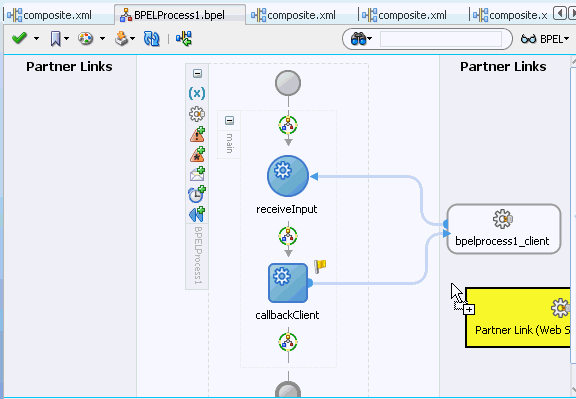The height and width of the screenshot is (399, 576).
Task: Click the bookmark icon in toolbar
Action: coord(55,38)
